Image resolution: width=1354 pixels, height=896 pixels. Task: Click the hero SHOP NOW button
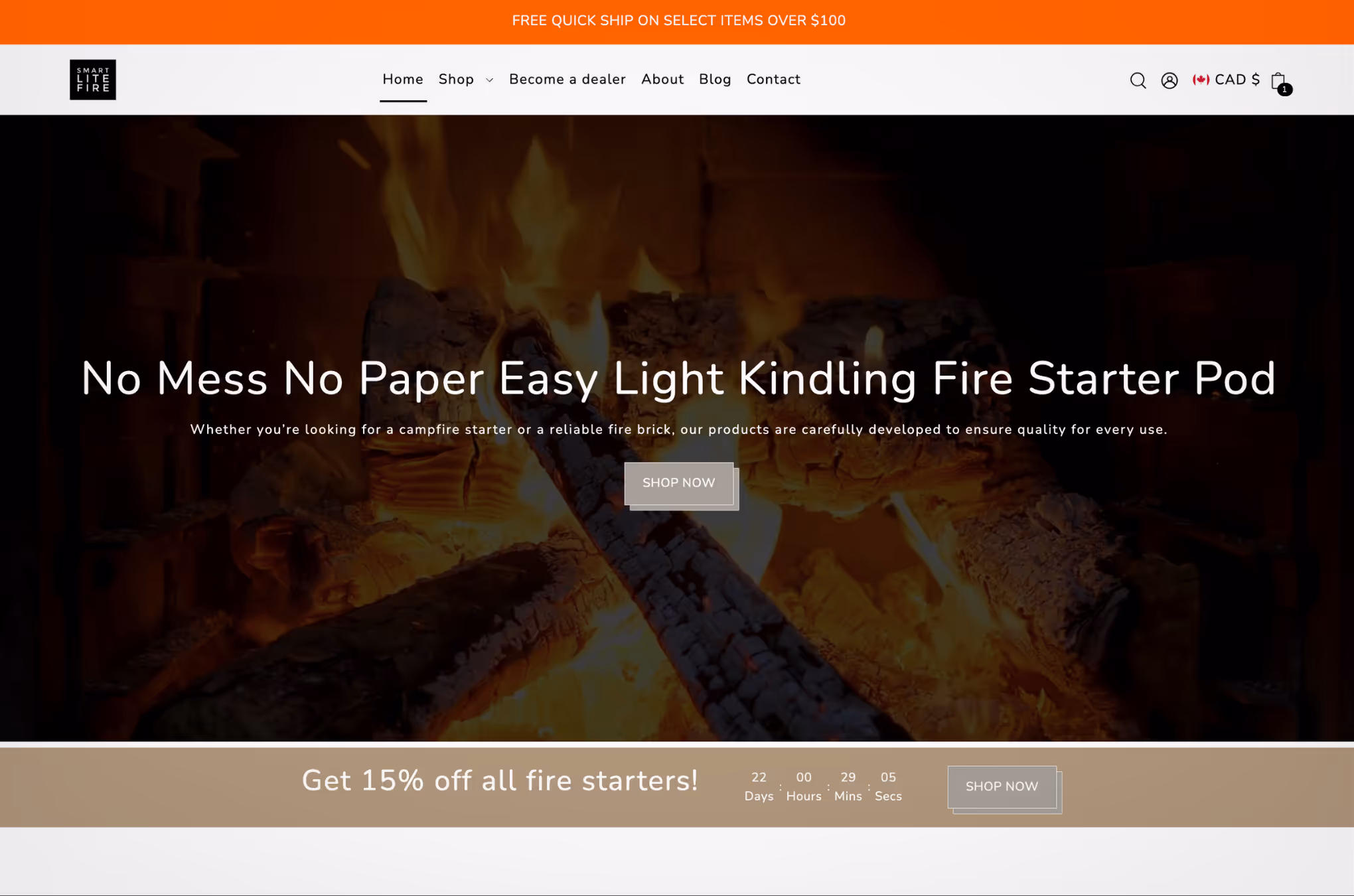[x=678, y=483]
